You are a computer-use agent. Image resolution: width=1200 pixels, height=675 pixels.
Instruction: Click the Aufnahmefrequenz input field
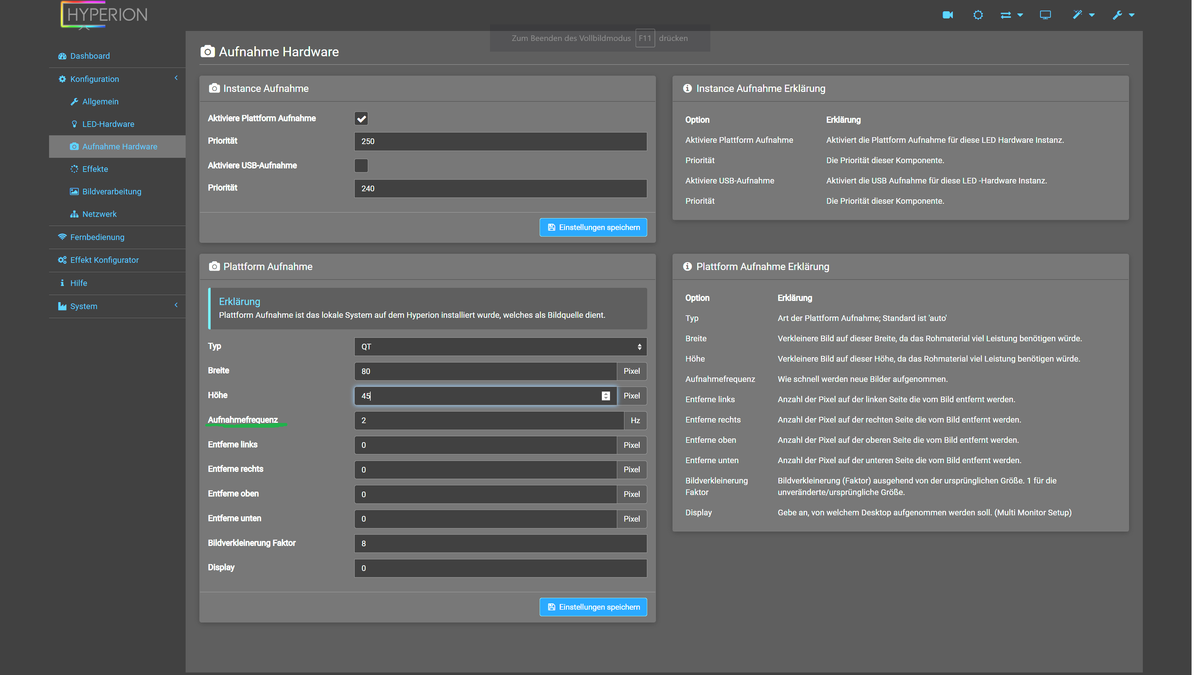click(490, 420)
